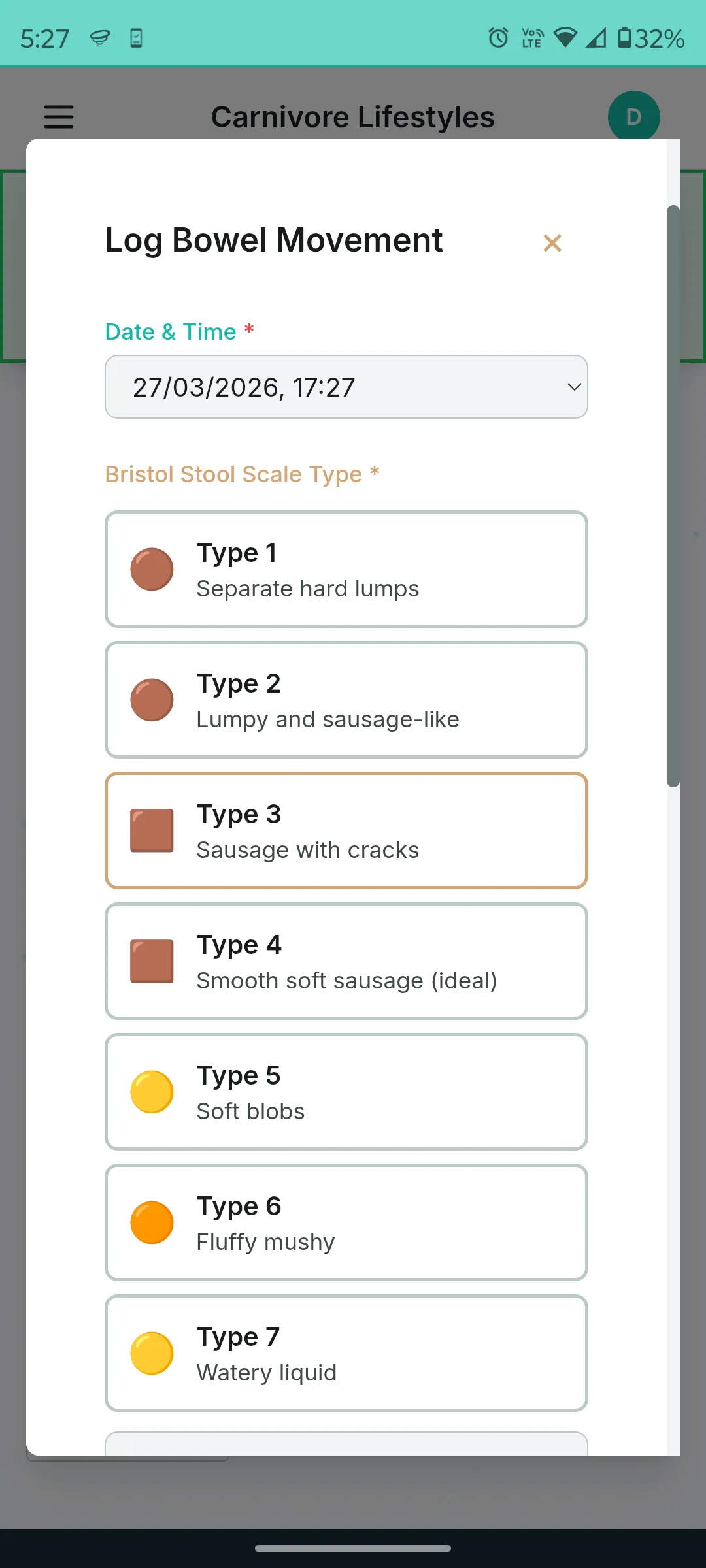Select Type 2 Lumpy and sausage-like
This screenshot has height=1568, width=706.
346,700
